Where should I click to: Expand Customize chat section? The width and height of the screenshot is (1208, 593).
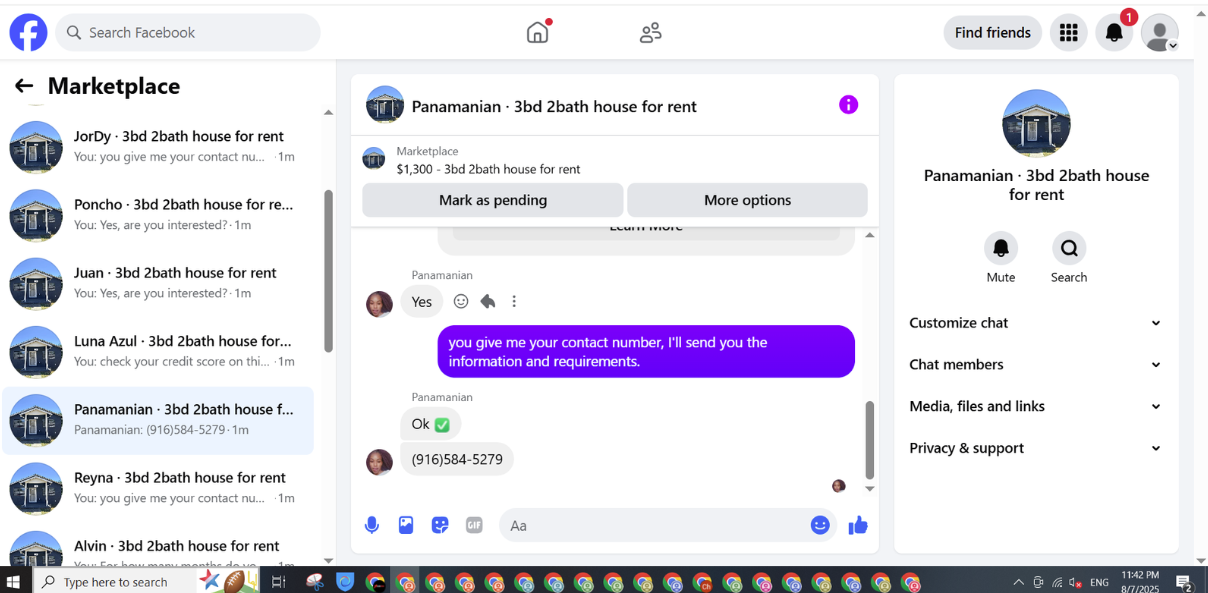(x=1036, y=323)
